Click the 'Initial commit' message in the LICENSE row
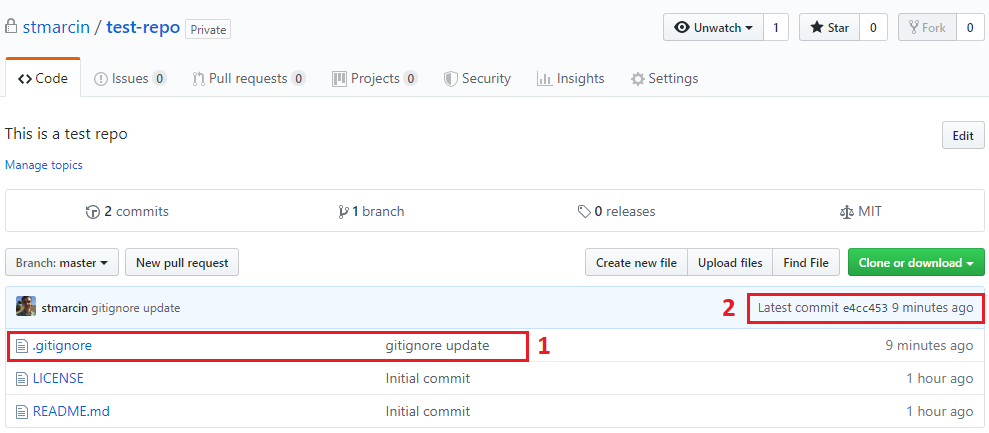989x433 pixels. pyautogui.click(x=428, y=379)
